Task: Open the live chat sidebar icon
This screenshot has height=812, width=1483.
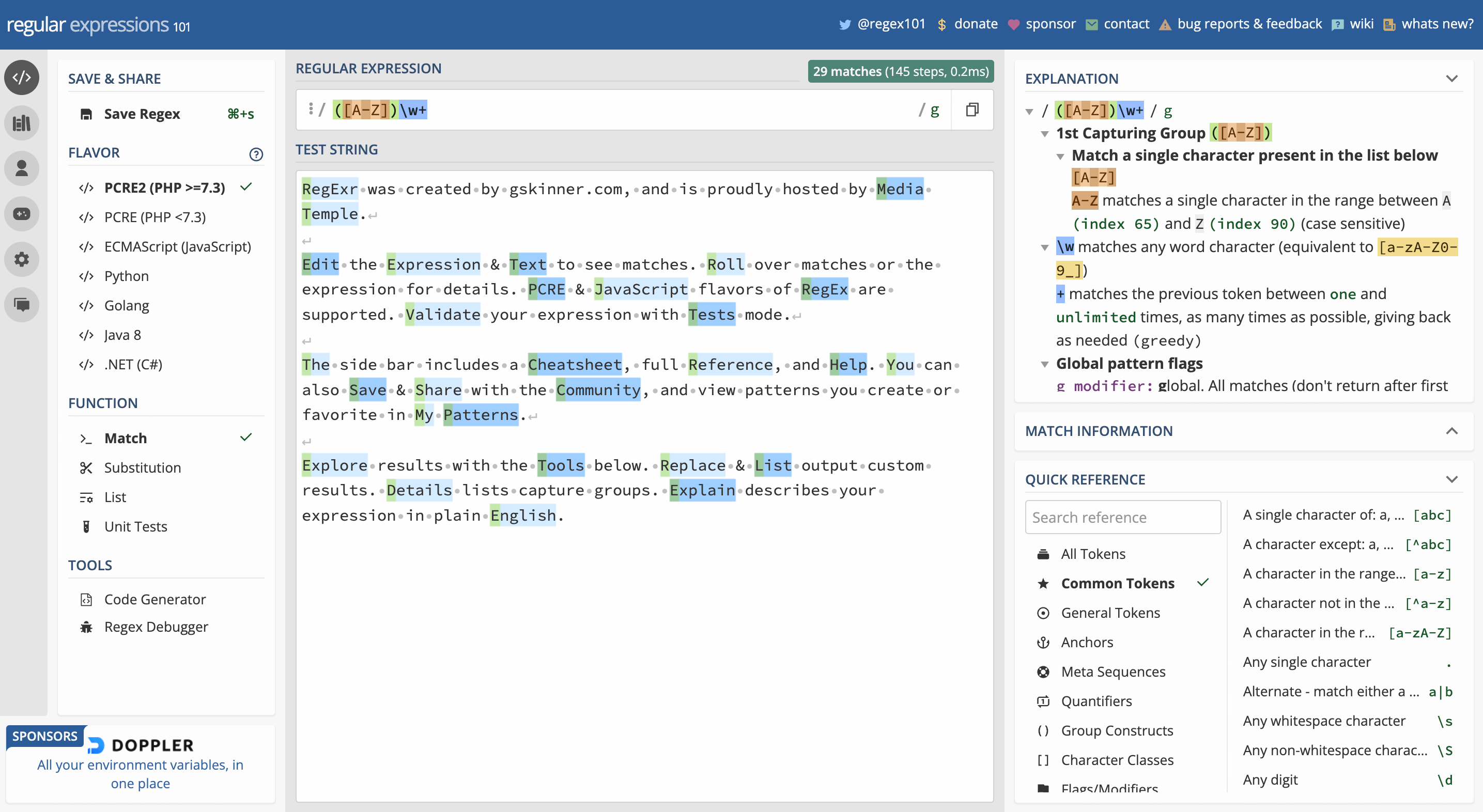Action: tap(22, 304)
